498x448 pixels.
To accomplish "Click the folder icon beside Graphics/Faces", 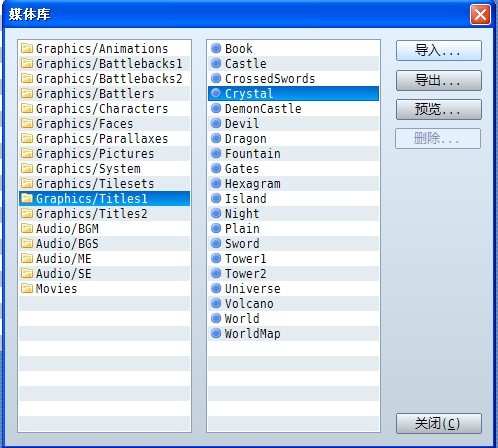I will [x=27, y=123].
